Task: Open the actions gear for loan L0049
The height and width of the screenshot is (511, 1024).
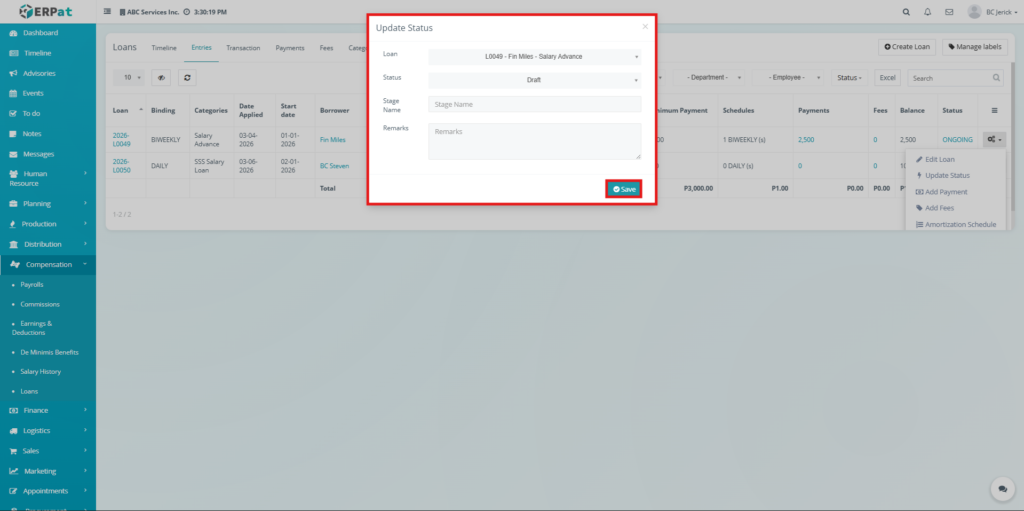Action: coord(994,139)
